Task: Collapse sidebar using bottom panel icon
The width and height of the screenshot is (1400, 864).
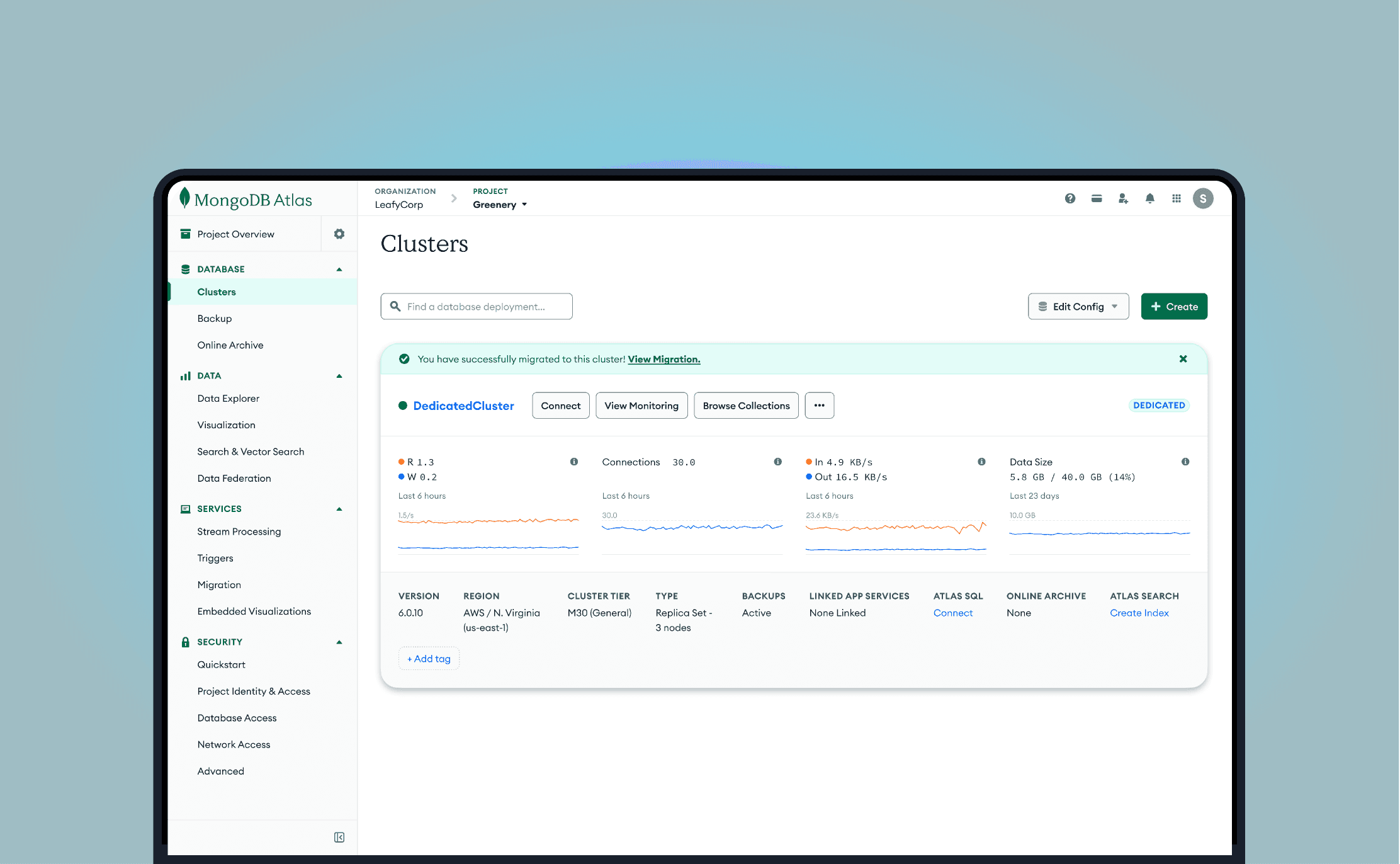Action: coord(339,837)
